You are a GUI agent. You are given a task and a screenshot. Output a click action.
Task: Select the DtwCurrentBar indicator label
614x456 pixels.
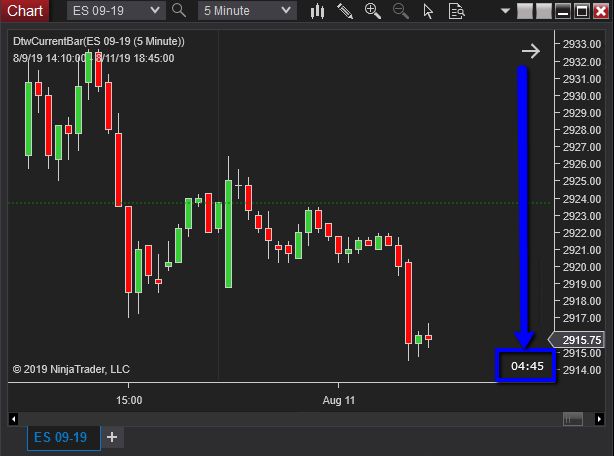[99, 41]
